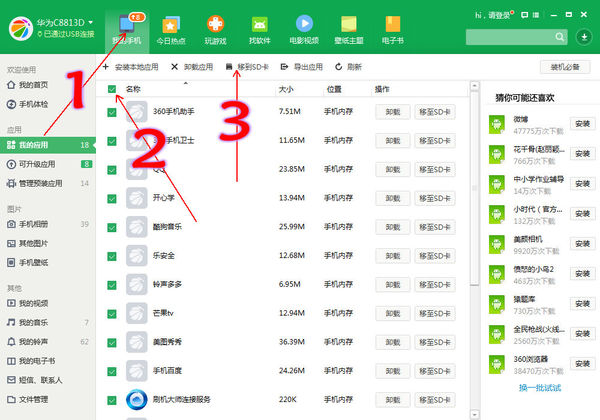This screenshot has height=420, width=600.
Task: Click the app list scrollbar up arrow
Action: [x=474, y=86]
